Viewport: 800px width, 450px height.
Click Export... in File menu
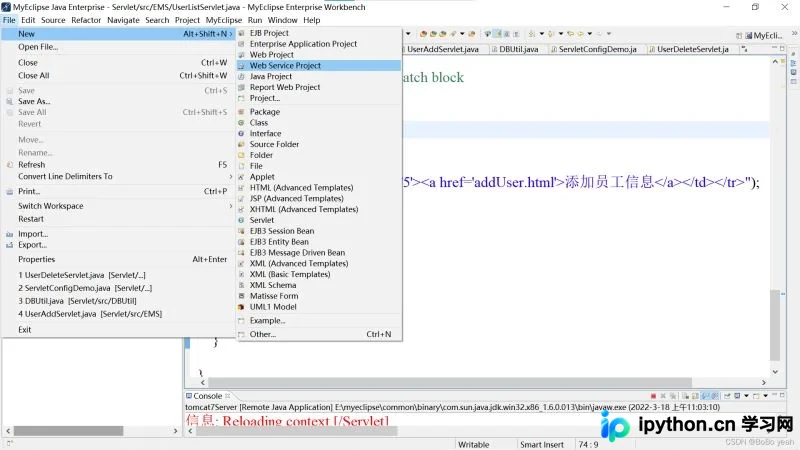pos(118,245)
